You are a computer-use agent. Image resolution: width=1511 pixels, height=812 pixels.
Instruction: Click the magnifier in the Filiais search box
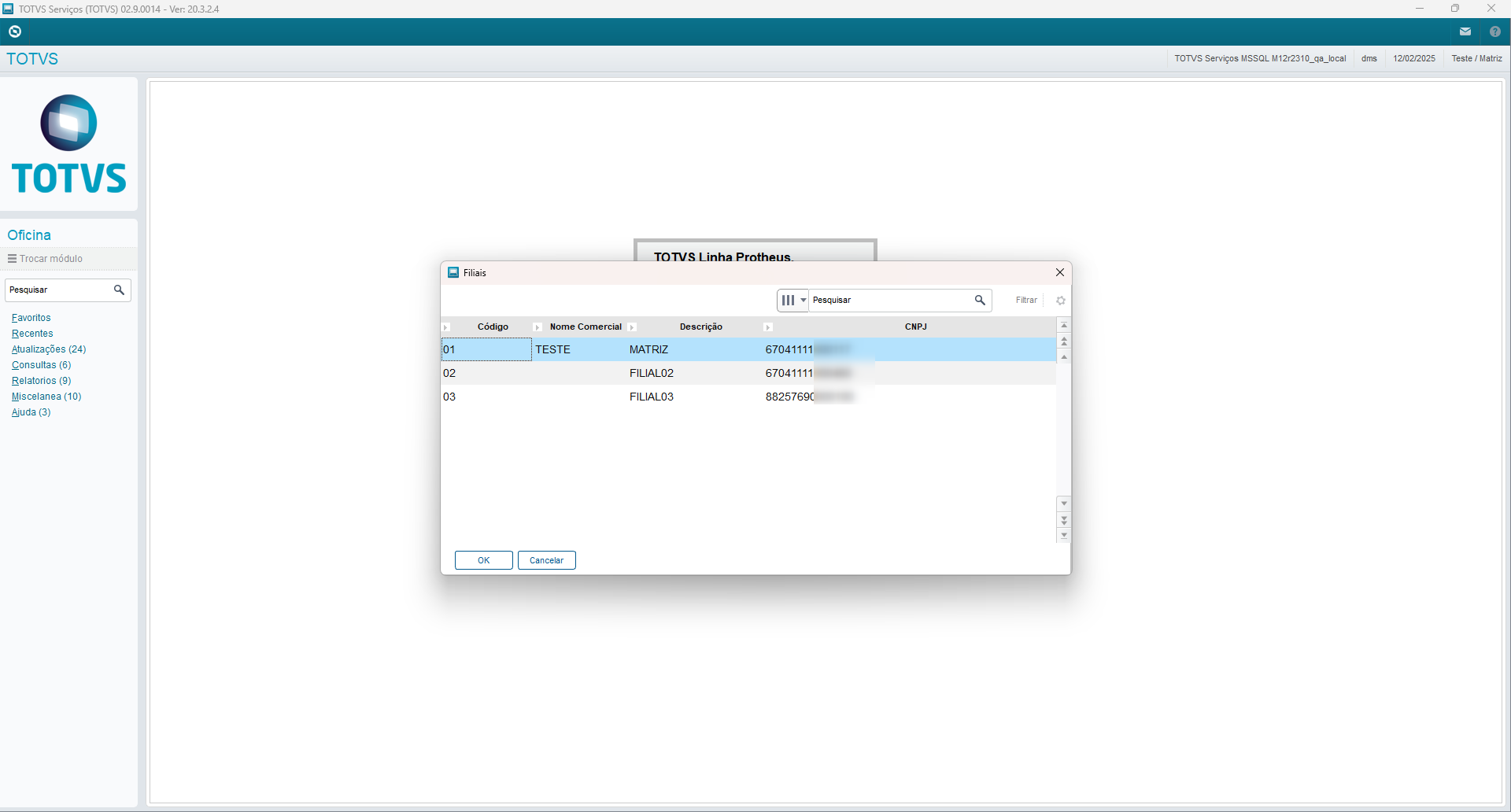point(980,300)
